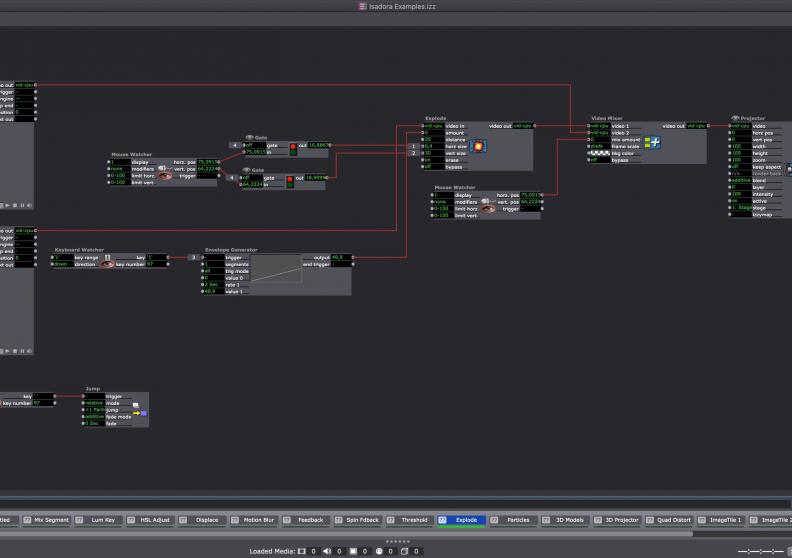Click the Keyboard Watcher key number value
The height and width of the screenshot is (558, 792).
click(x=156, y=264)
